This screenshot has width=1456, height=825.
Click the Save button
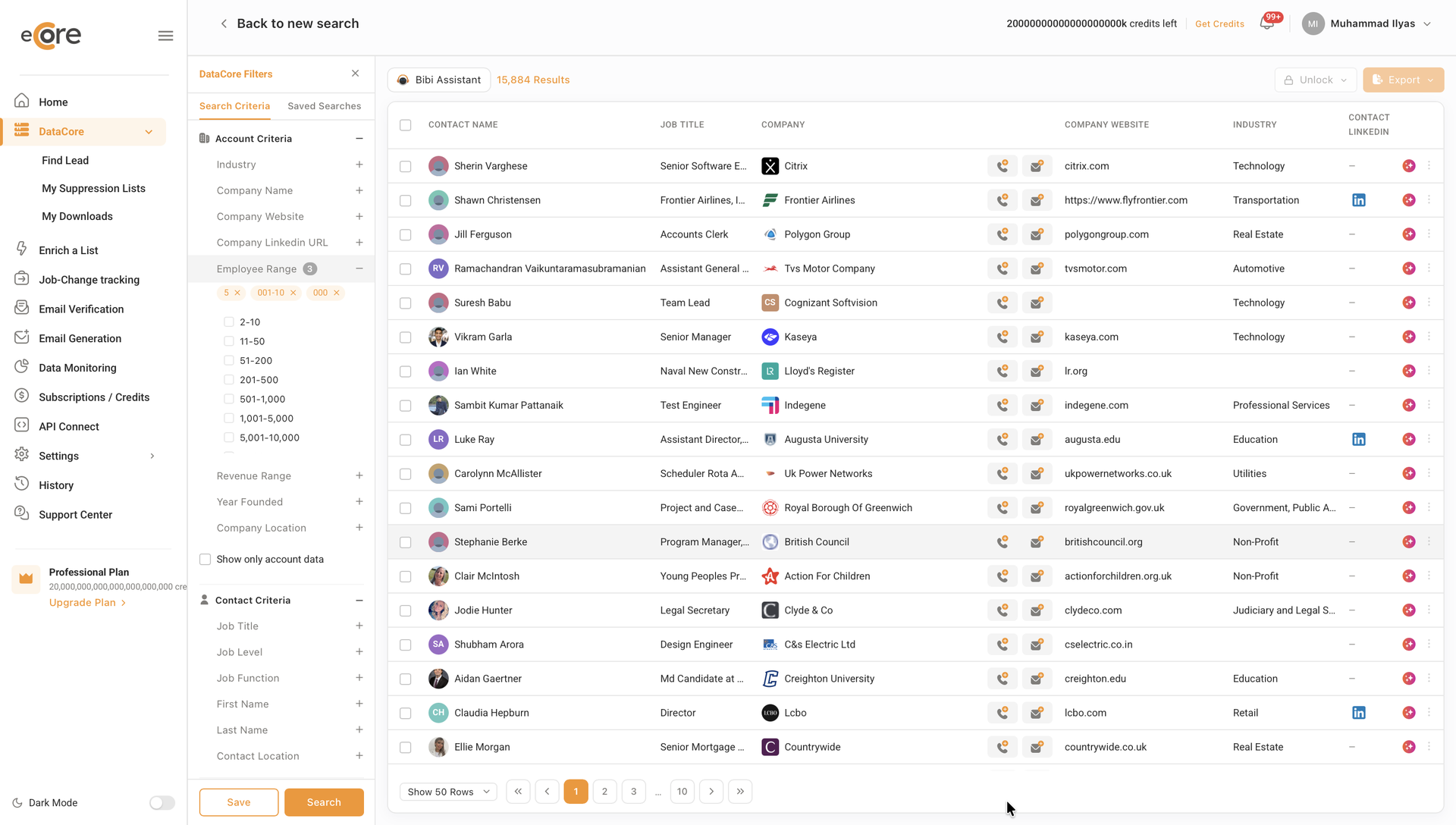tap(239, 802)
